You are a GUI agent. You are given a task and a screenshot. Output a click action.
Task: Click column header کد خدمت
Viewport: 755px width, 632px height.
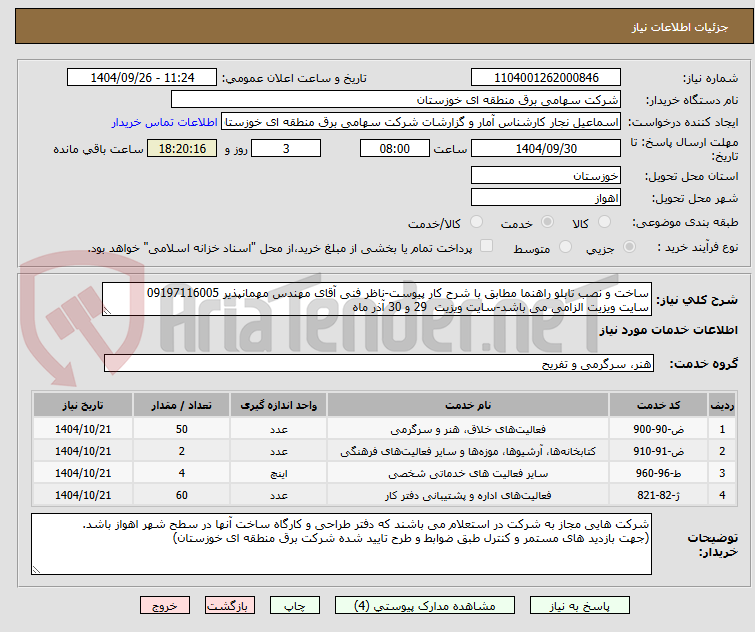coord(658,405)
